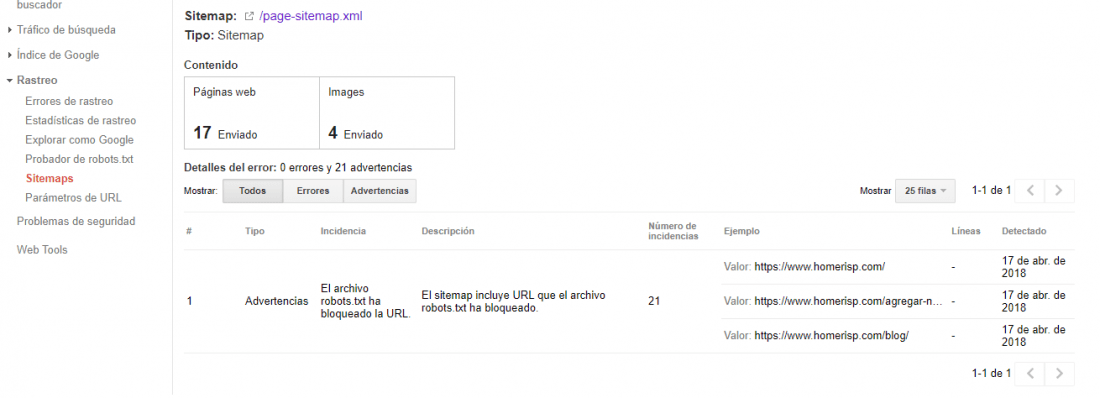The height and width of the screenshot is (398, 1100).
Task: Open Parámetros de URL in sidebar
Action: tap(73, 198)
